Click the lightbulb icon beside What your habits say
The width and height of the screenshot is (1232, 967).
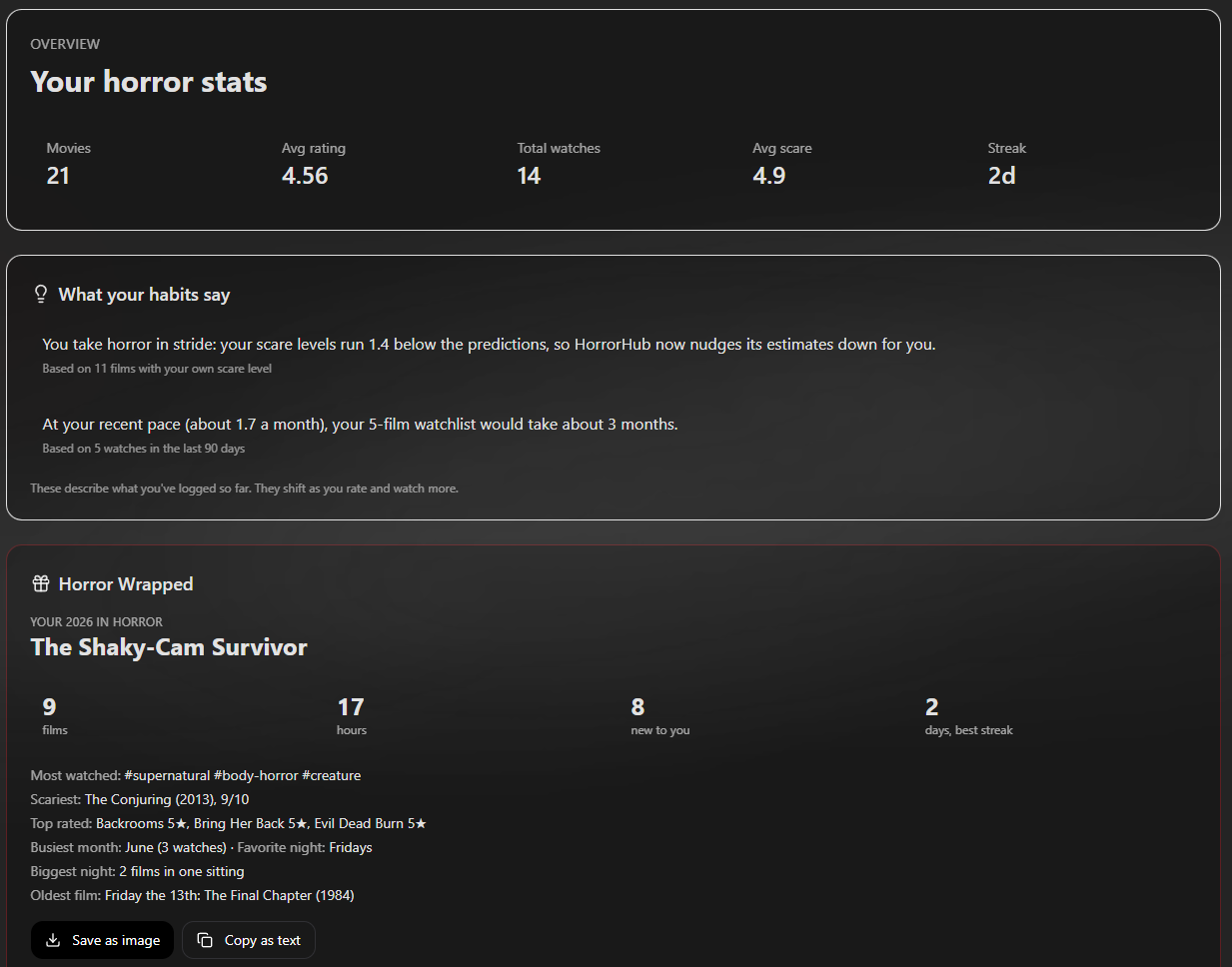tap(41, 294)
